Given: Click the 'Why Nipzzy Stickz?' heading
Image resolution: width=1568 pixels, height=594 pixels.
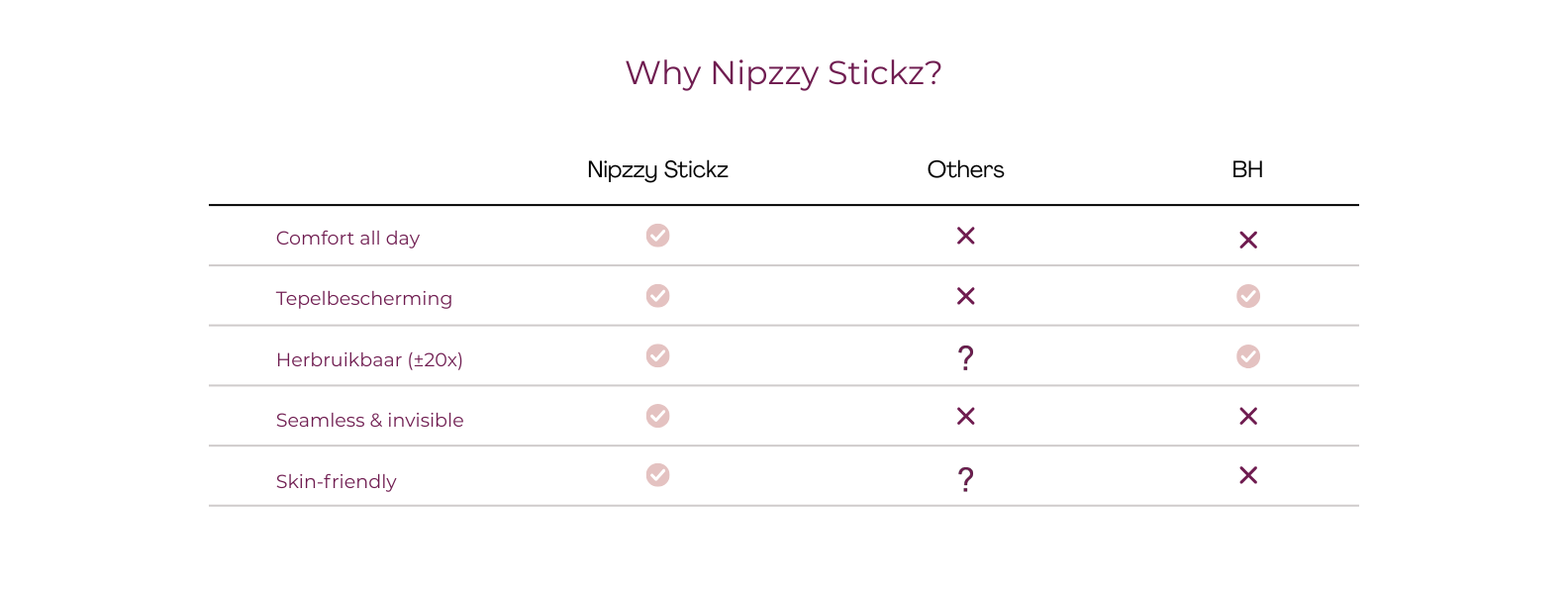Looking at the screenshot, I should 783,73.
